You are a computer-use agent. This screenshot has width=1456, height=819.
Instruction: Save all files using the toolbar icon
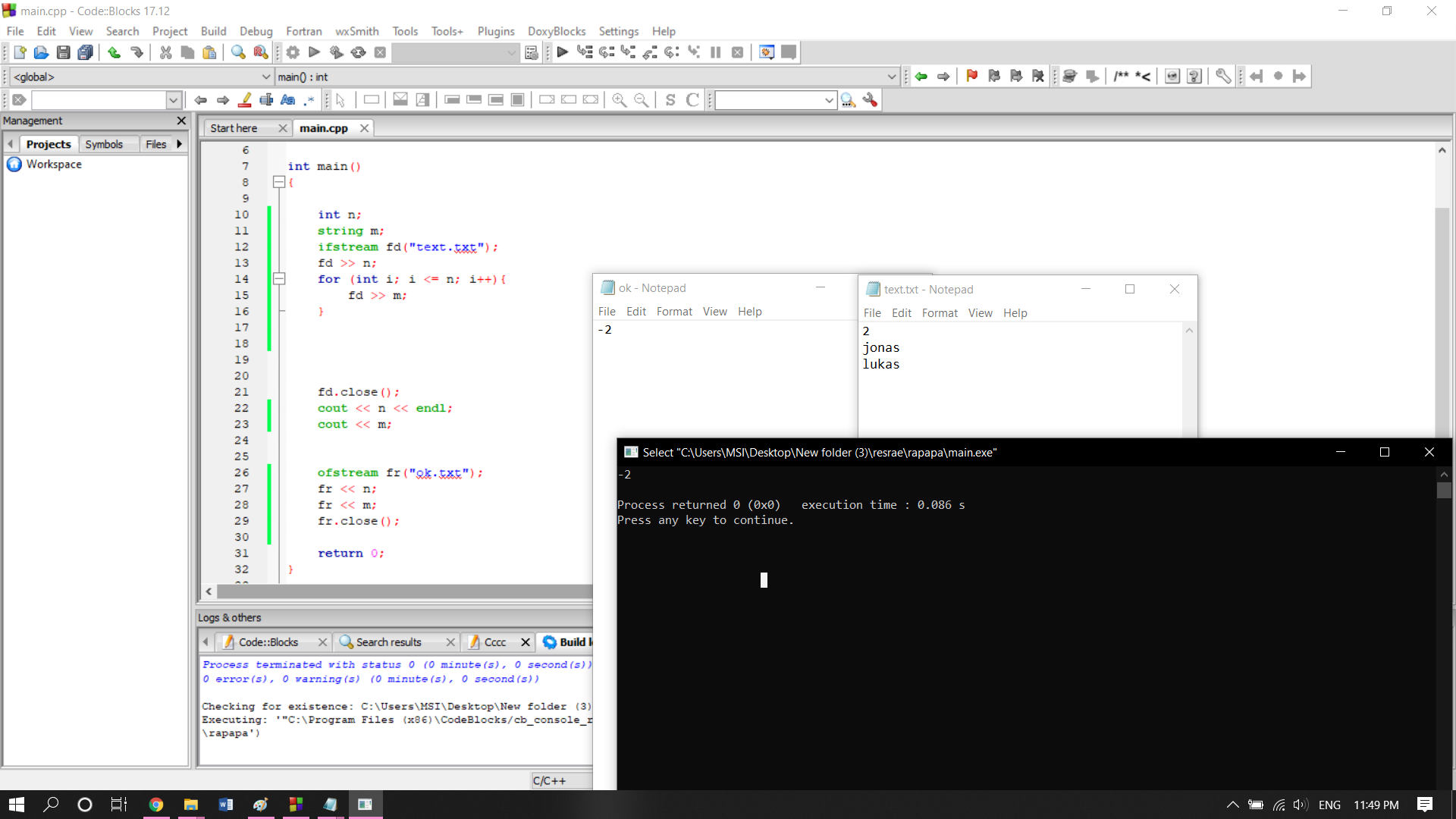tap(85, 52)
